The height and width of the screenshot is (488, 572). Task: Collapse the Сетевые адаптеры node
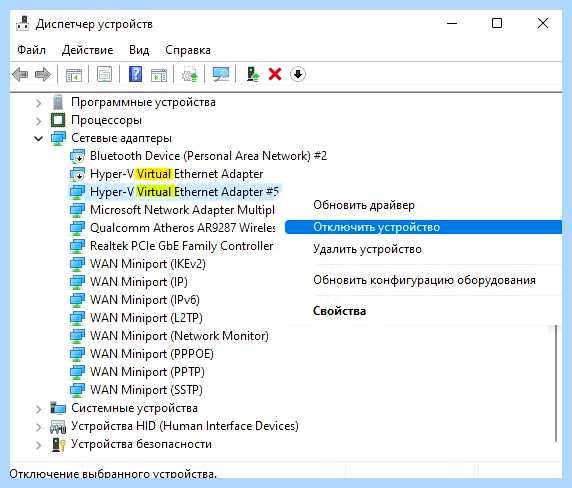pyautogui.click(x=38, y=139)
